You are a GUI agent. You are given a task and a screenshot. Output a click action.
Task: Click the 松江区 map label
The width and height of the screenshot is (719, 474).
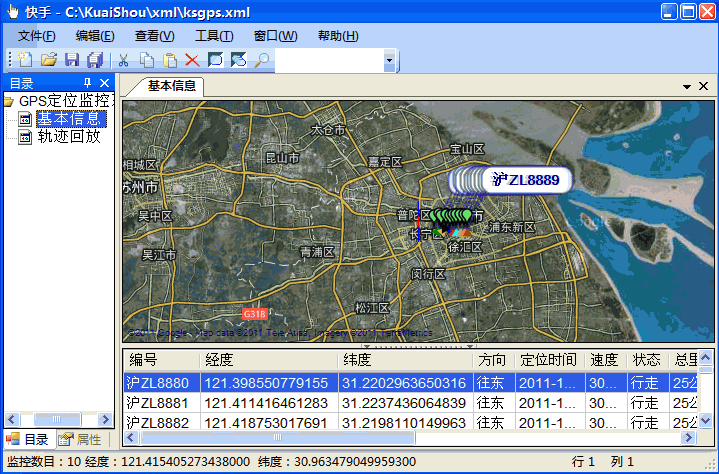(372, 308)
